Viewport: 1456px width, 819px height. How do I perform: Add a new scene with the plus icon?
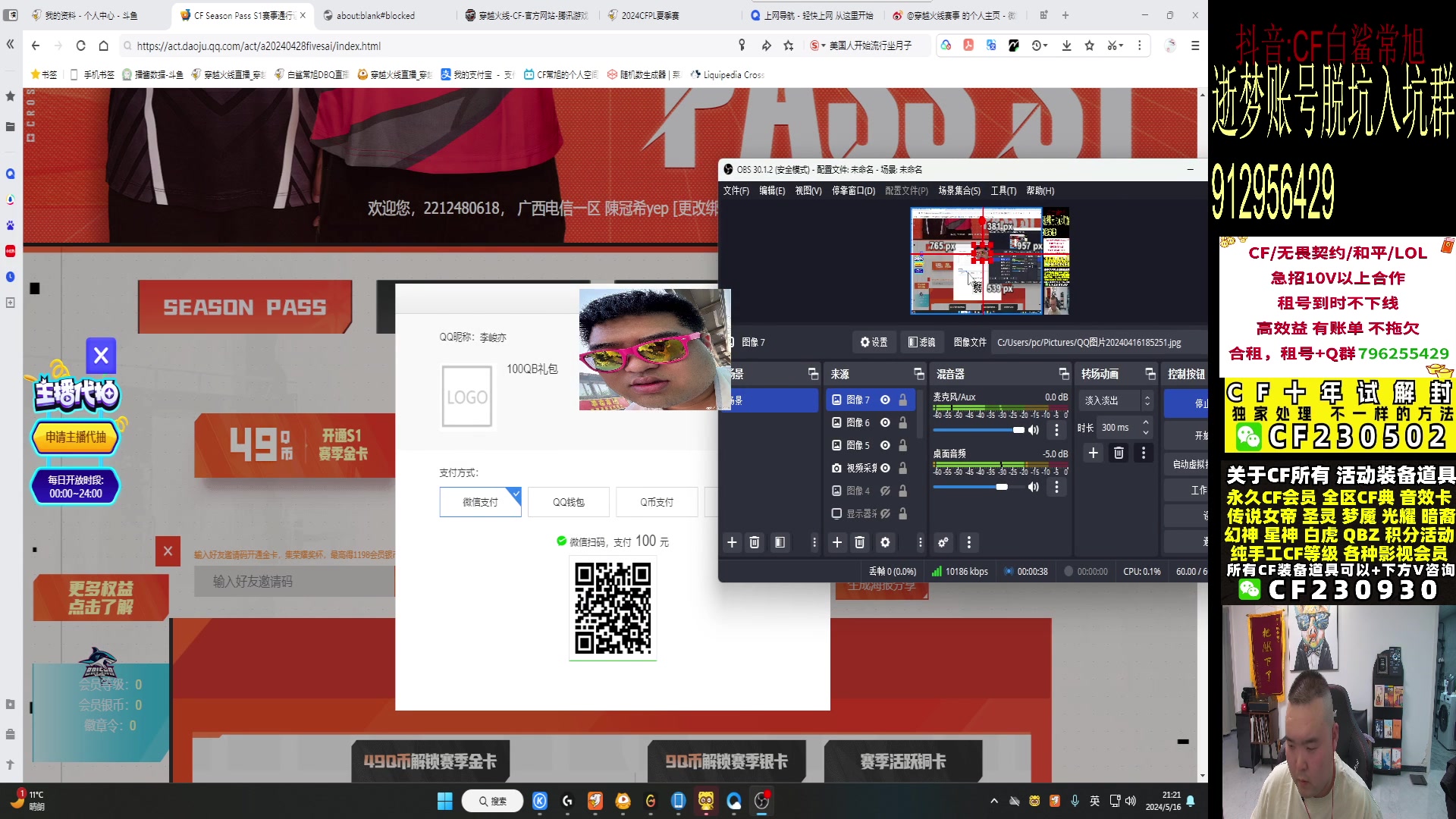pyautogui.click(x=731, y=542)
